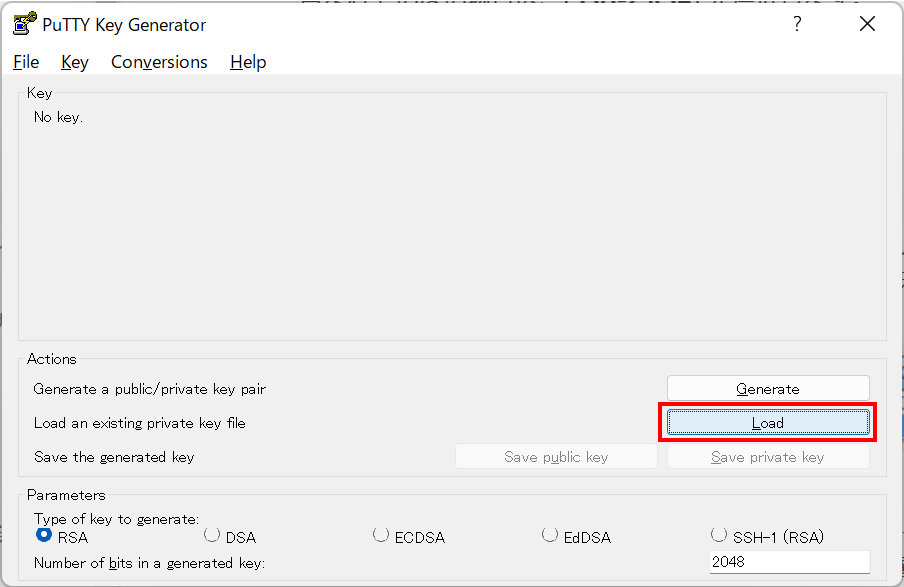904x587 pixels.
Task: Choose the ECDSA key type option
Action: pos(381,536)
